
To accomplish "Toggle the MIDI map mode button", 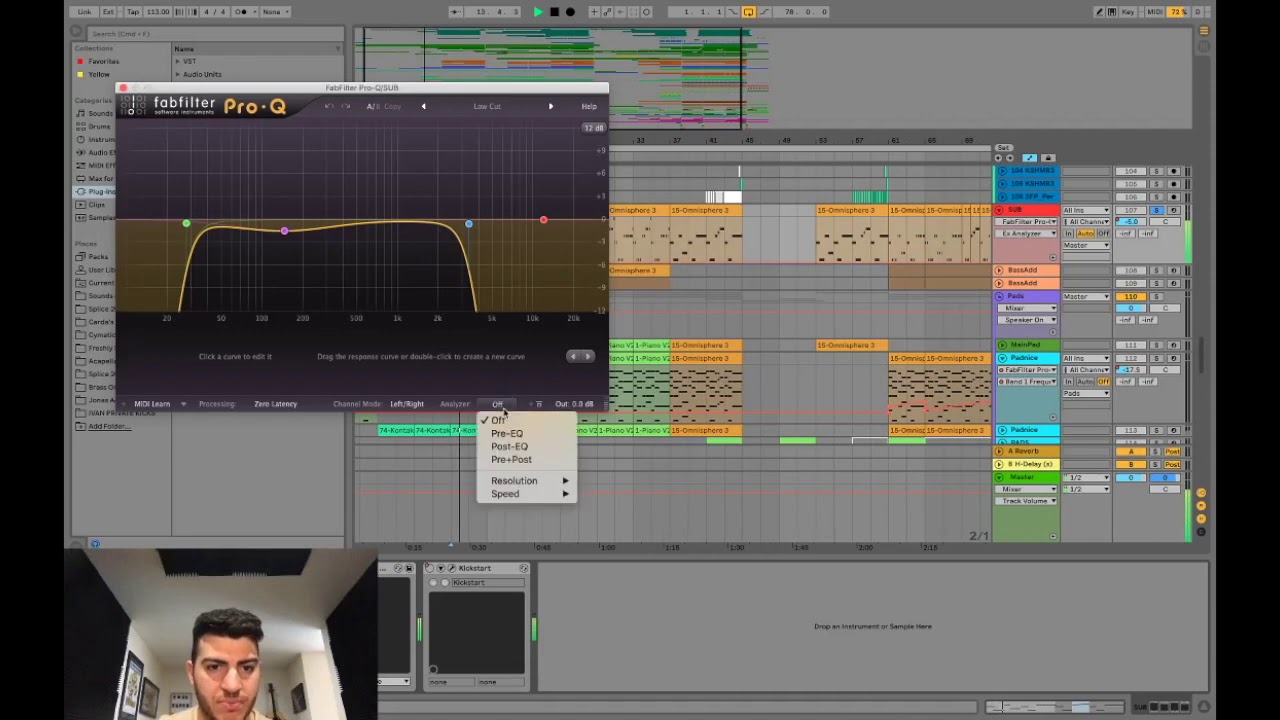I will coord(1154,12).
